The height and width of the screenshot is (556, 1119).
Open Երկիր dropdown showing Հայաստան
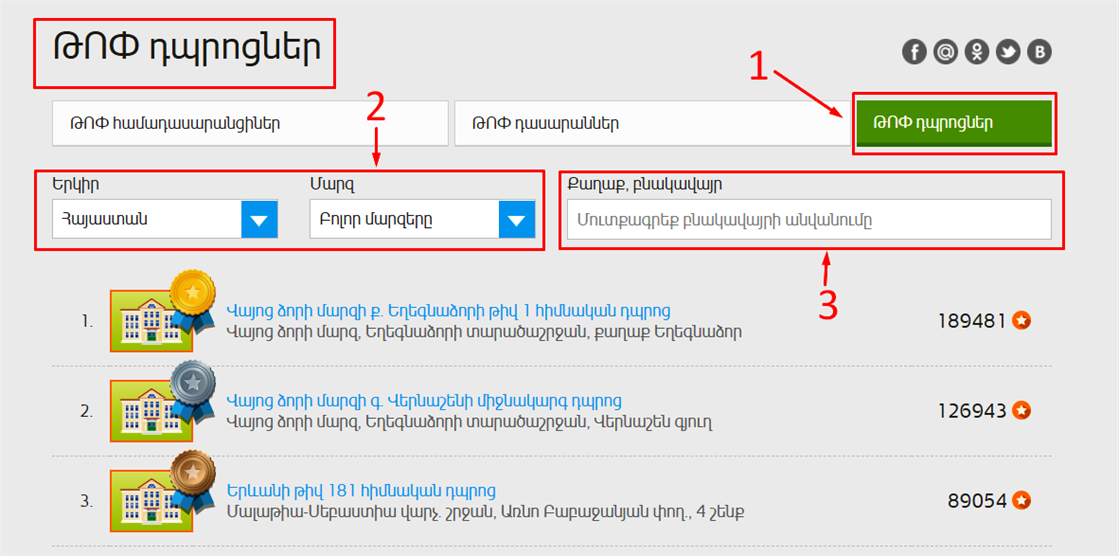click(165, 218)
